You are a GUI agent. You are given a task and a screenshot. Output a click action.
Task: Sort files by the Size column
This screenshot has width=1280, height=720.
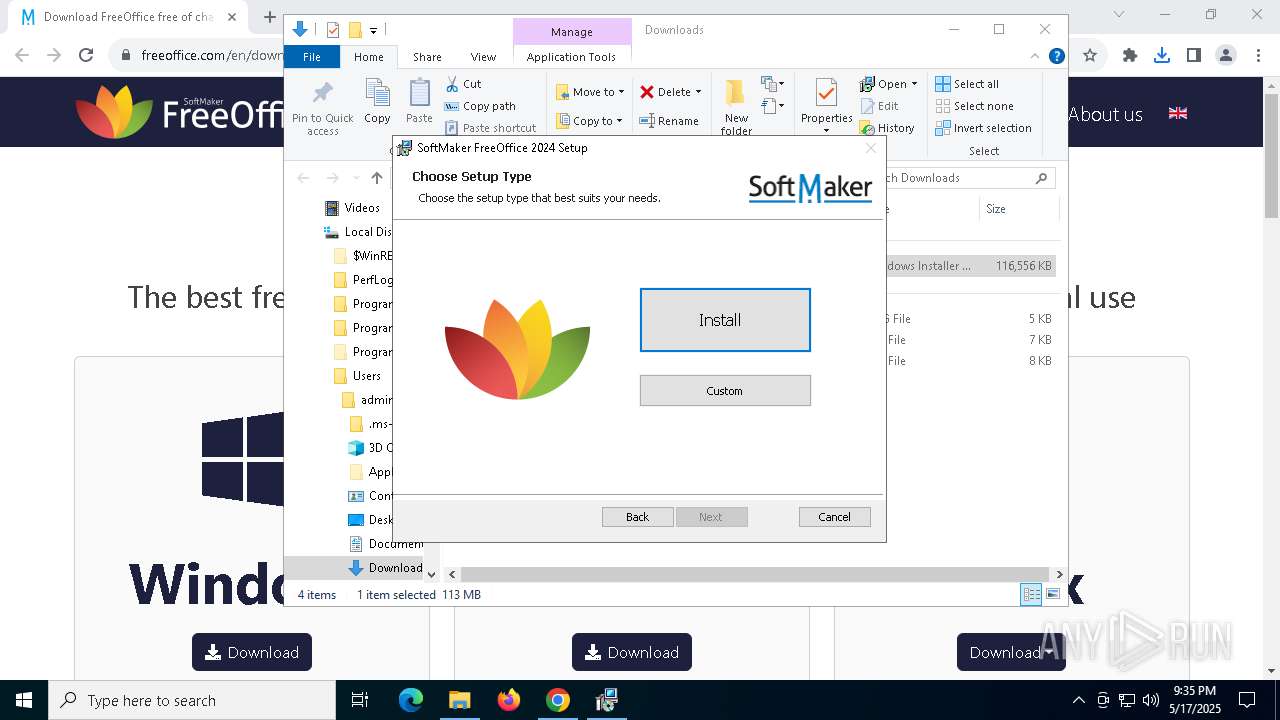[1017, 209]
